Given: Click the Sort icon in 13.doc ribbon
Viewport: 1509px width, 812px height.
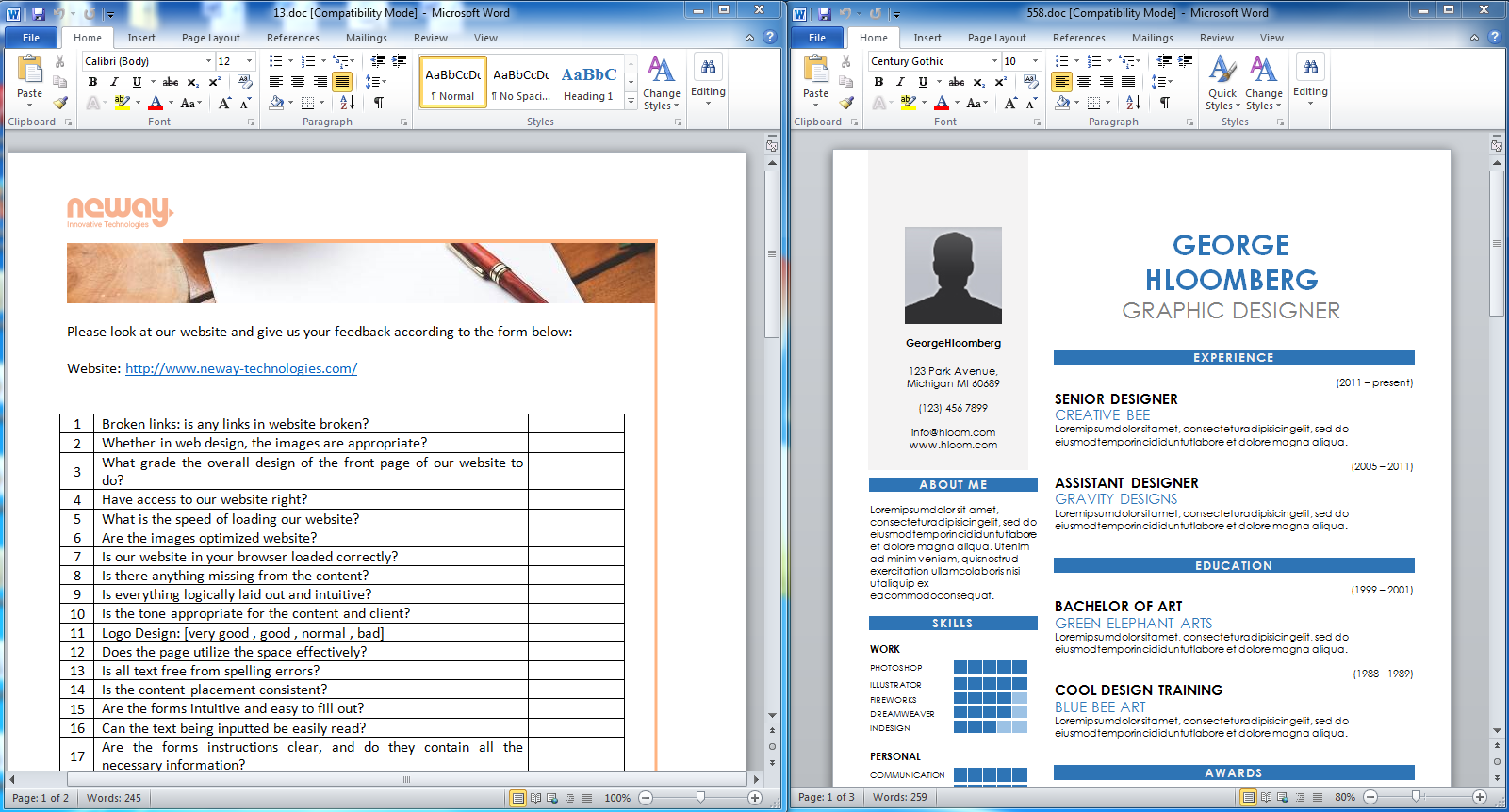Looking at the screenshot, I should click(347, 103).
